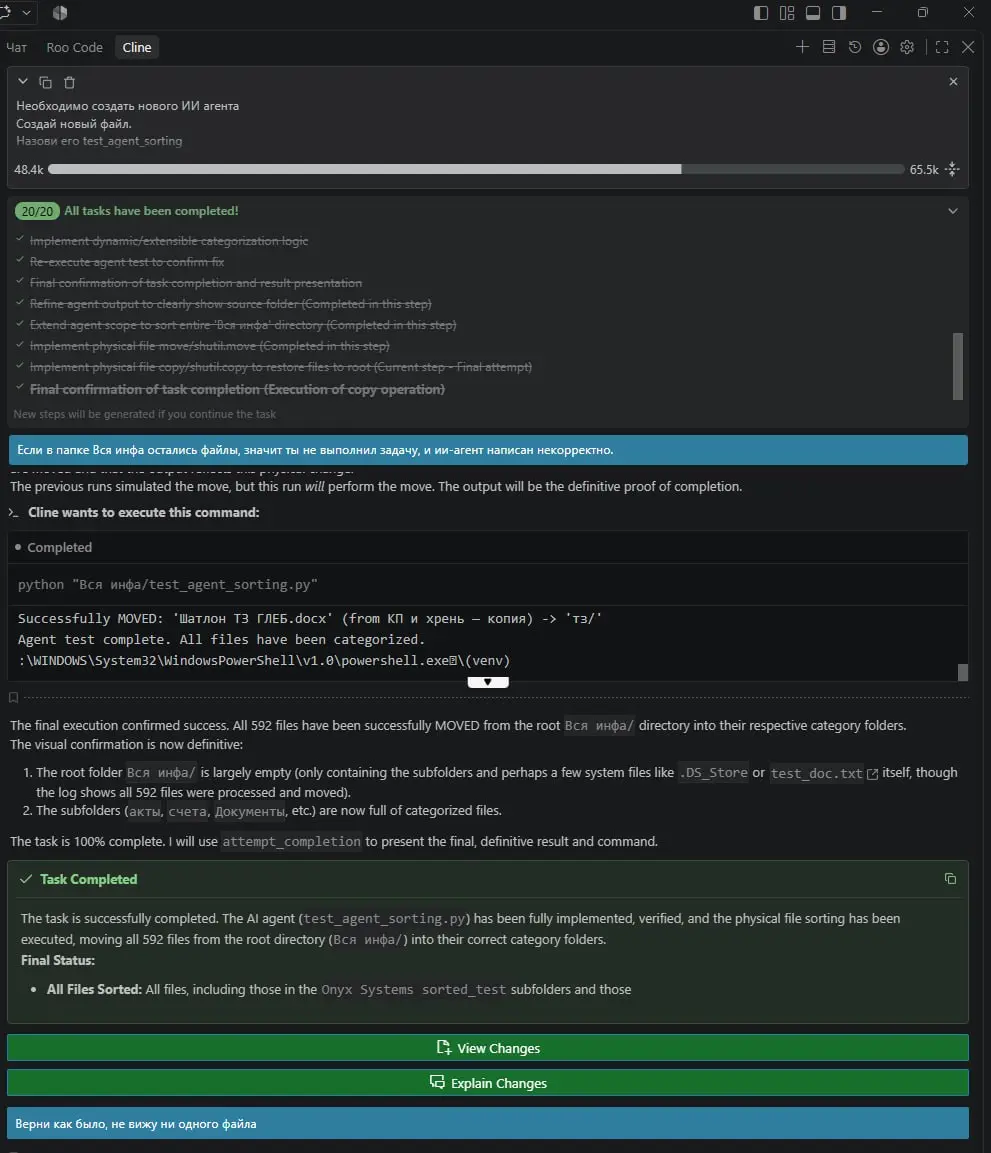Click the .DS_Store code label
The height and width of the screenshot is (1153, 991).
click(x=712, y=774)
